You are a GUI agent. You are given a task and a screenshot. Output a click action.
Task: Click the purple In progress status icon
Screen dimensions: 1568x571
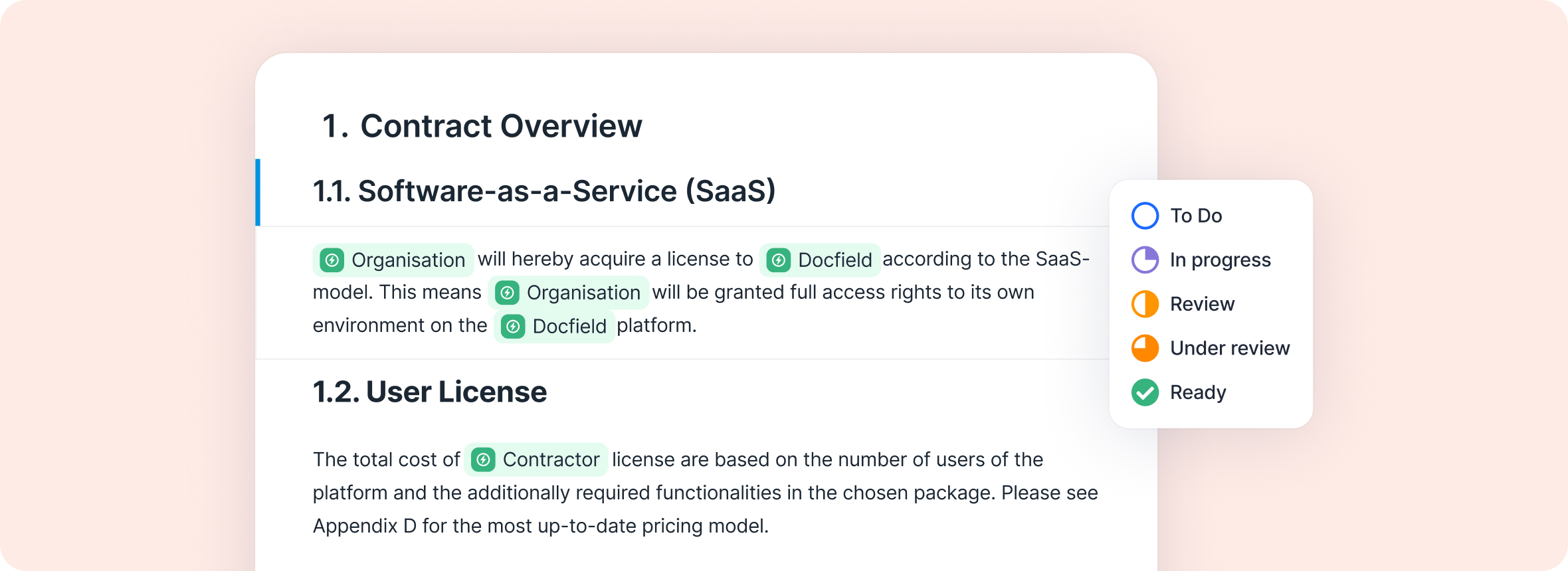tap(1145, 260)
